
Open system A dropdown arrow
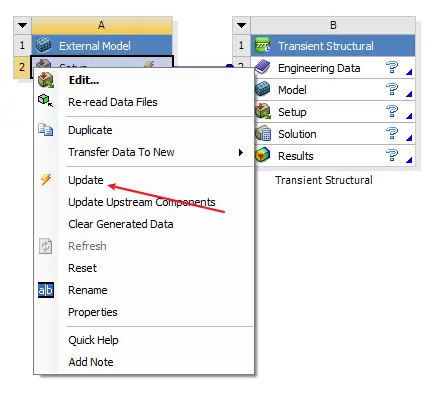(x=22, y=25)
